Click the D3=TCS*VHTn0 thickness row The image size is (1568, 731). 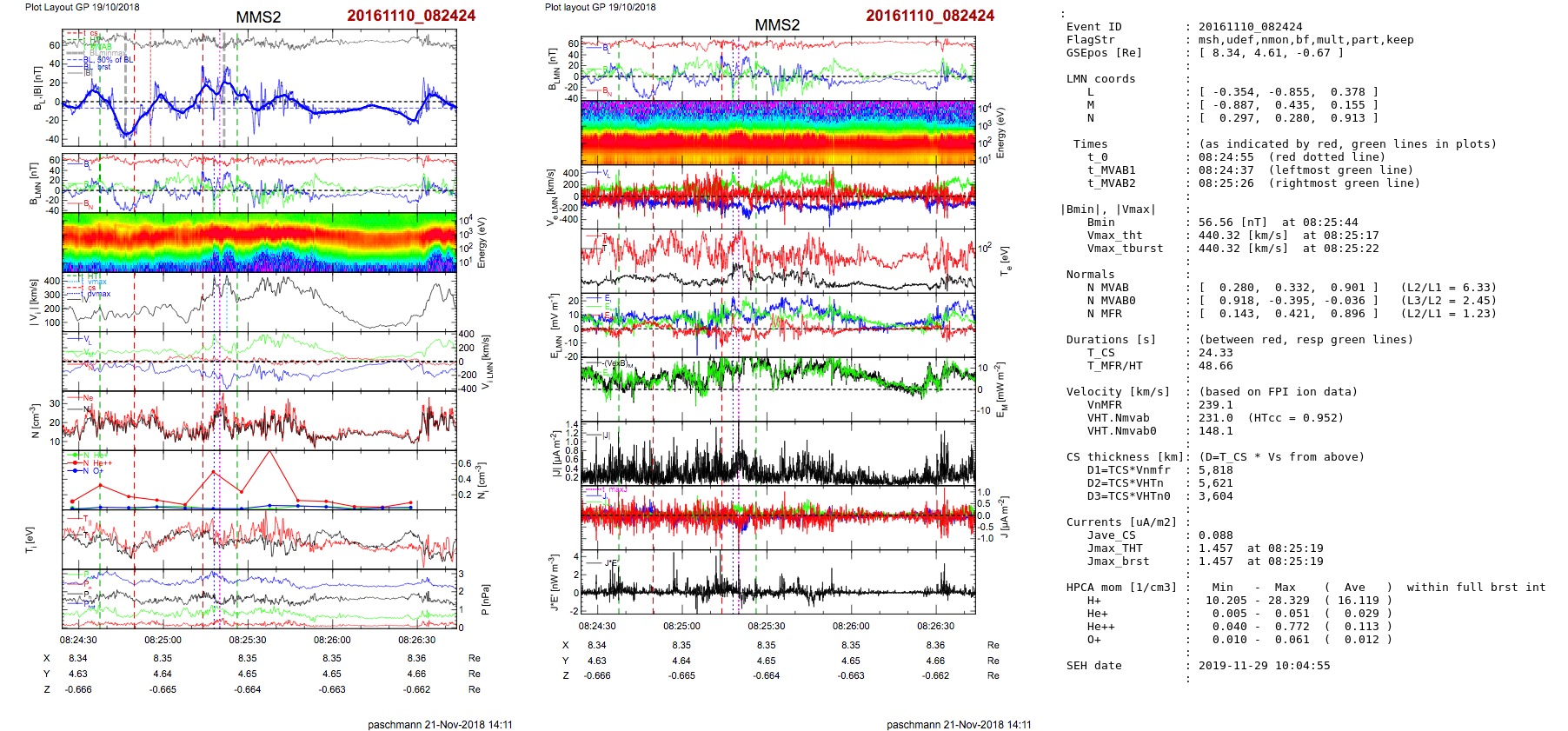click(x=1128, y=496)
